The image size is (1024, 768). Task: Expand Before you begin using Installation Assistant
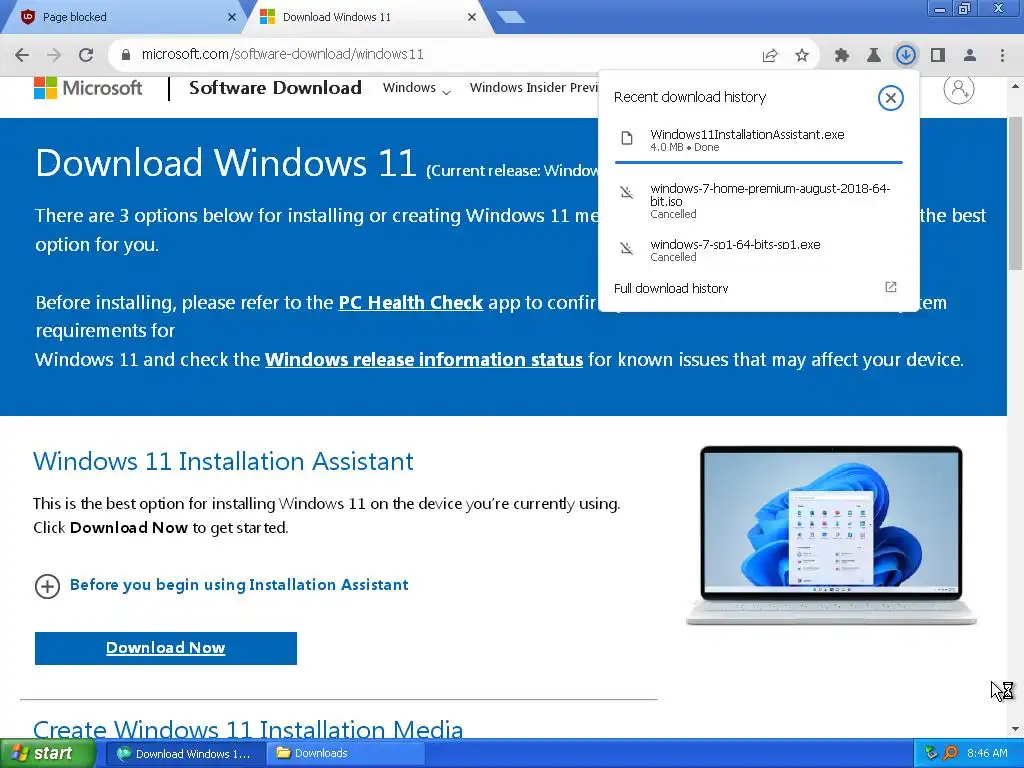pyautogui.click(x=221, y=585)
